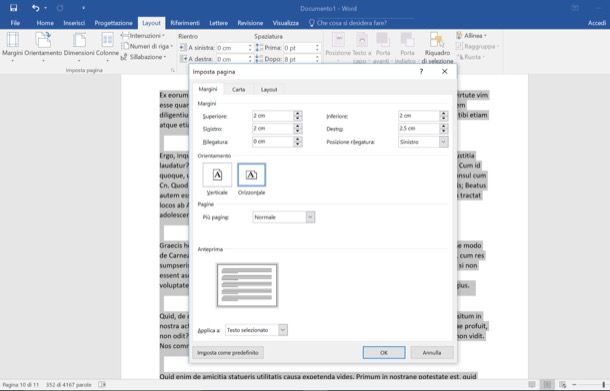The image size is (610, 391).
Task: Click the Inferiore margin field
Action: [x=419, y=116]
